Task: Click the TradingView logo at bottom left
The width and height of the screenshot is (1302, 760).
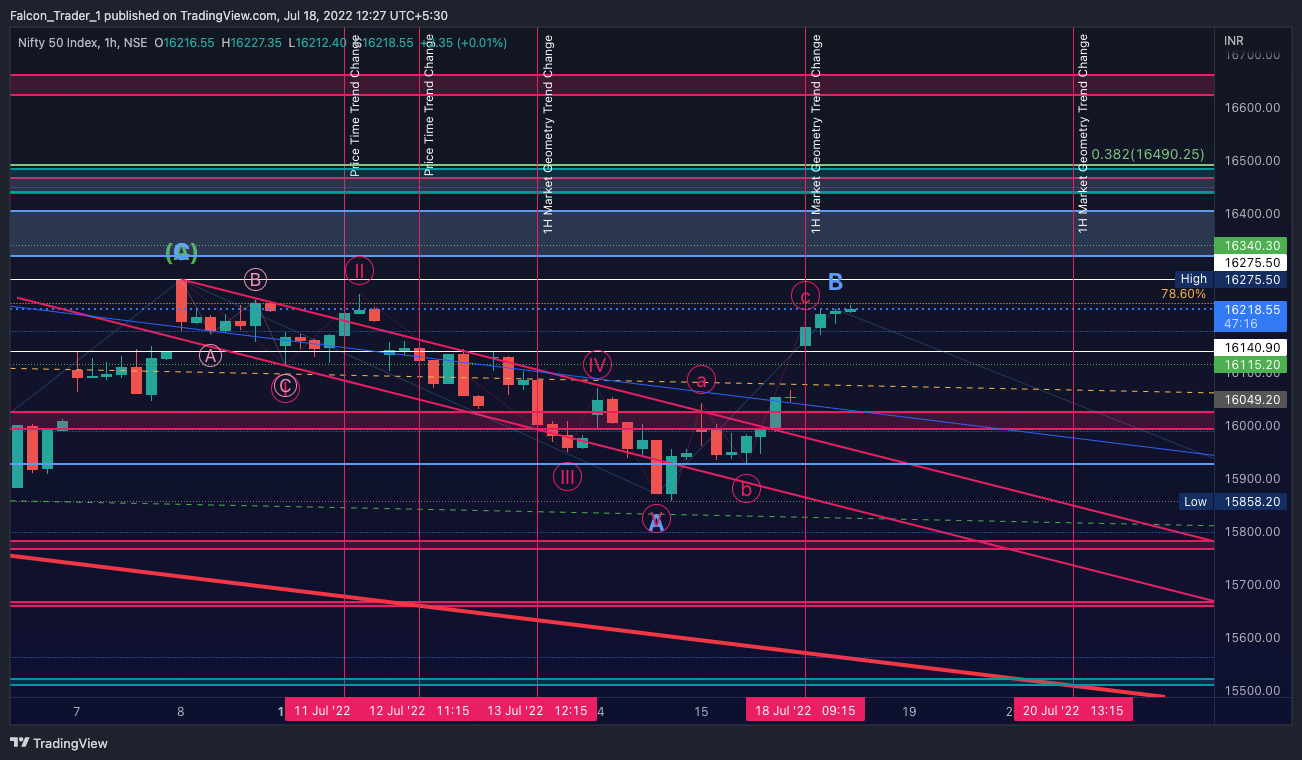Action: [58, 743]
